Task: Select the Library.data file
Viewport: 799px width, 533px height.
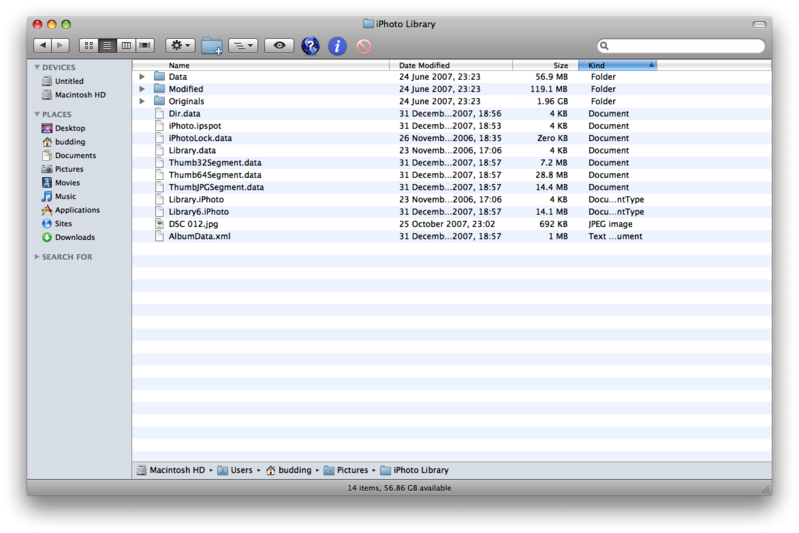Action: coord(451,150)
